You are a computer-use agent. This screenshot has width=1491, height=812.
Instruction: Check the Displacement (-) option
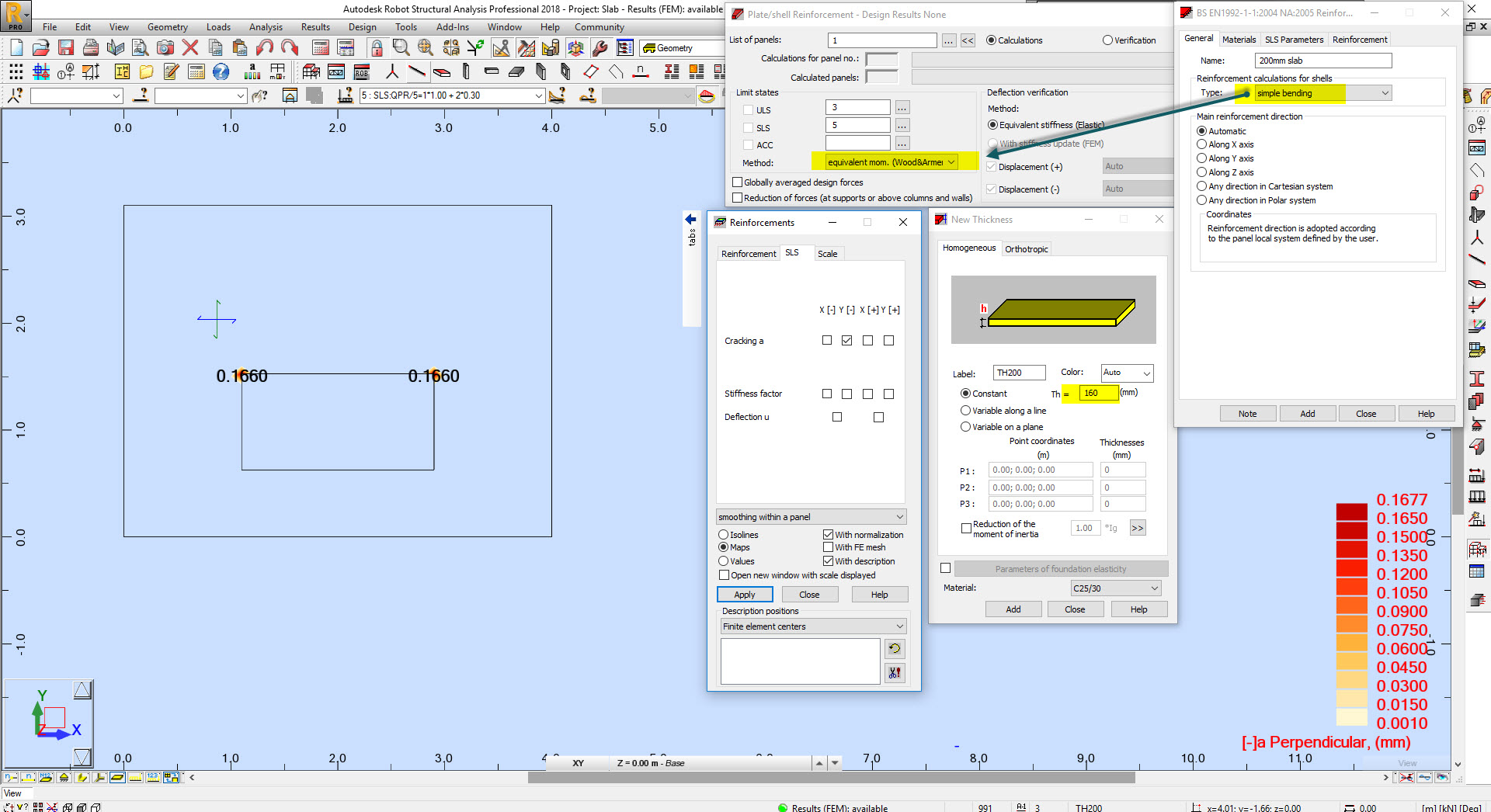(x=992, y=189)
